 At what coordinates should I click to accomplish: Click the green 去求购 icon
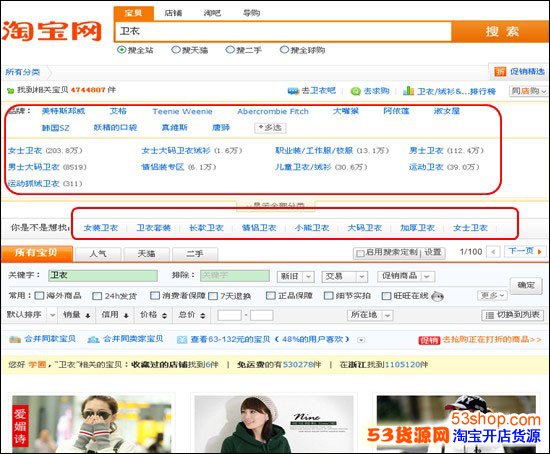356,91
